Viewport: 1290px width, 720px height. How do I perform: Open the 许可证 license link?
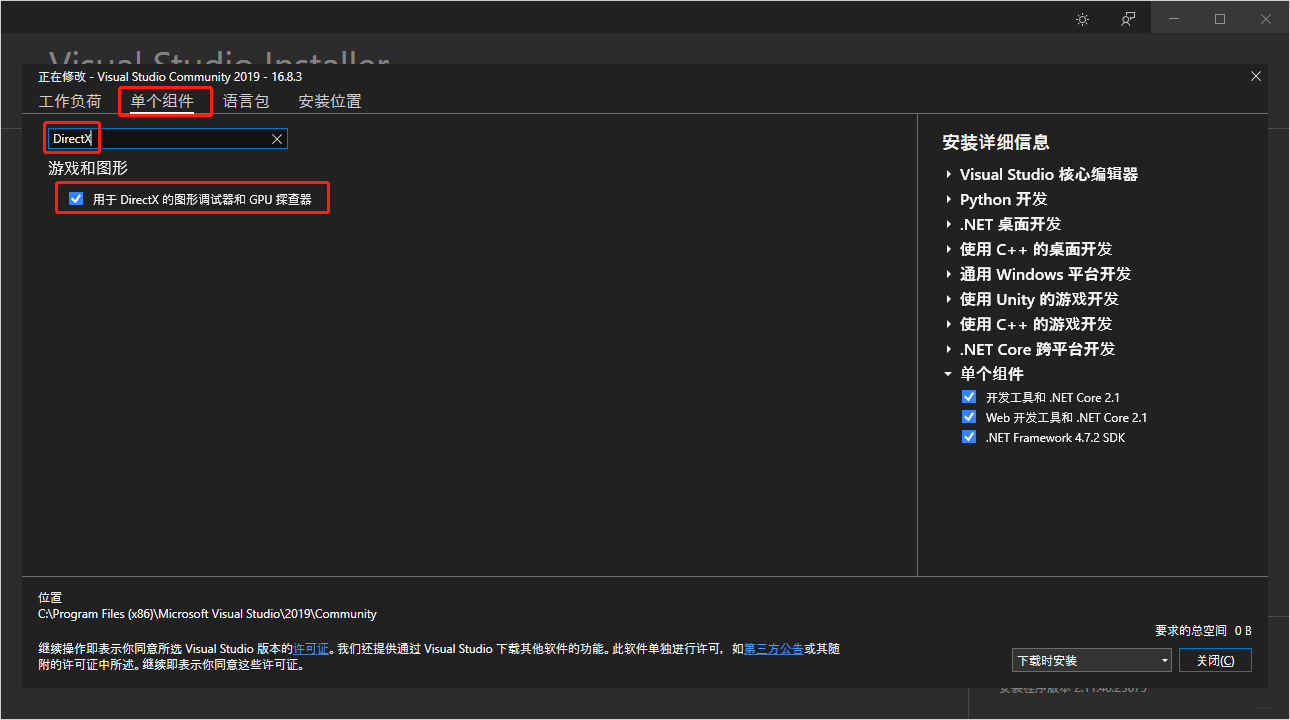point(311,649)
